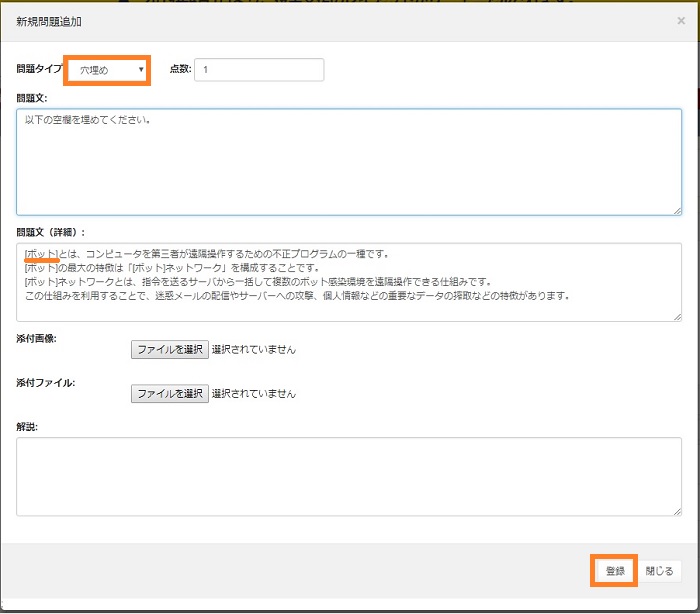Click the 問題文（詳細）: label
Viewport: 700px width, 614px height.
click(51, 232)
